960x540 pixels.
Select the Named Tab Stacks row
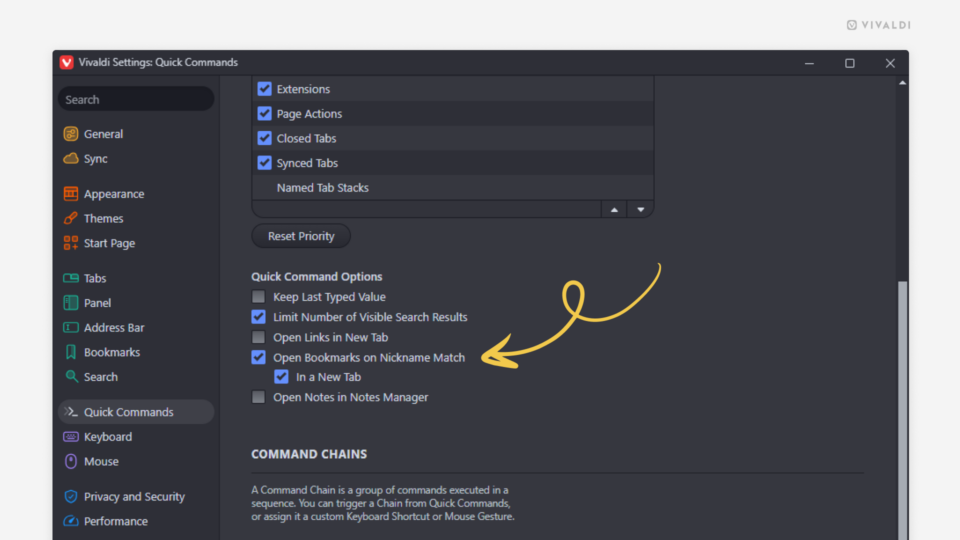[452, 188]
